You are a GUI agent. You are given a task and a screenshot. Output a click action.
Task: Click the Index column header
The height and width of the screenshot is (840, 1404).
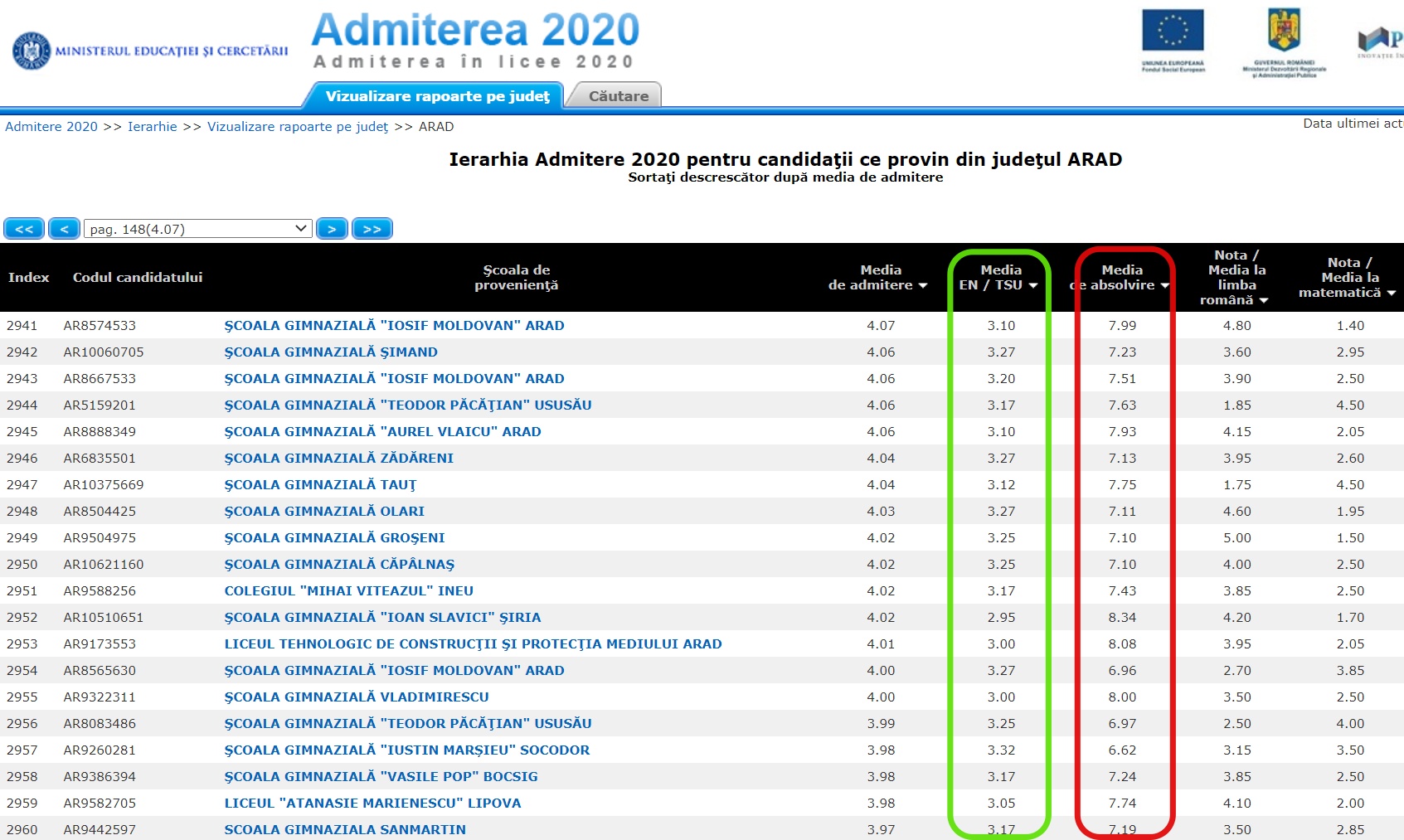coord(28,277)
